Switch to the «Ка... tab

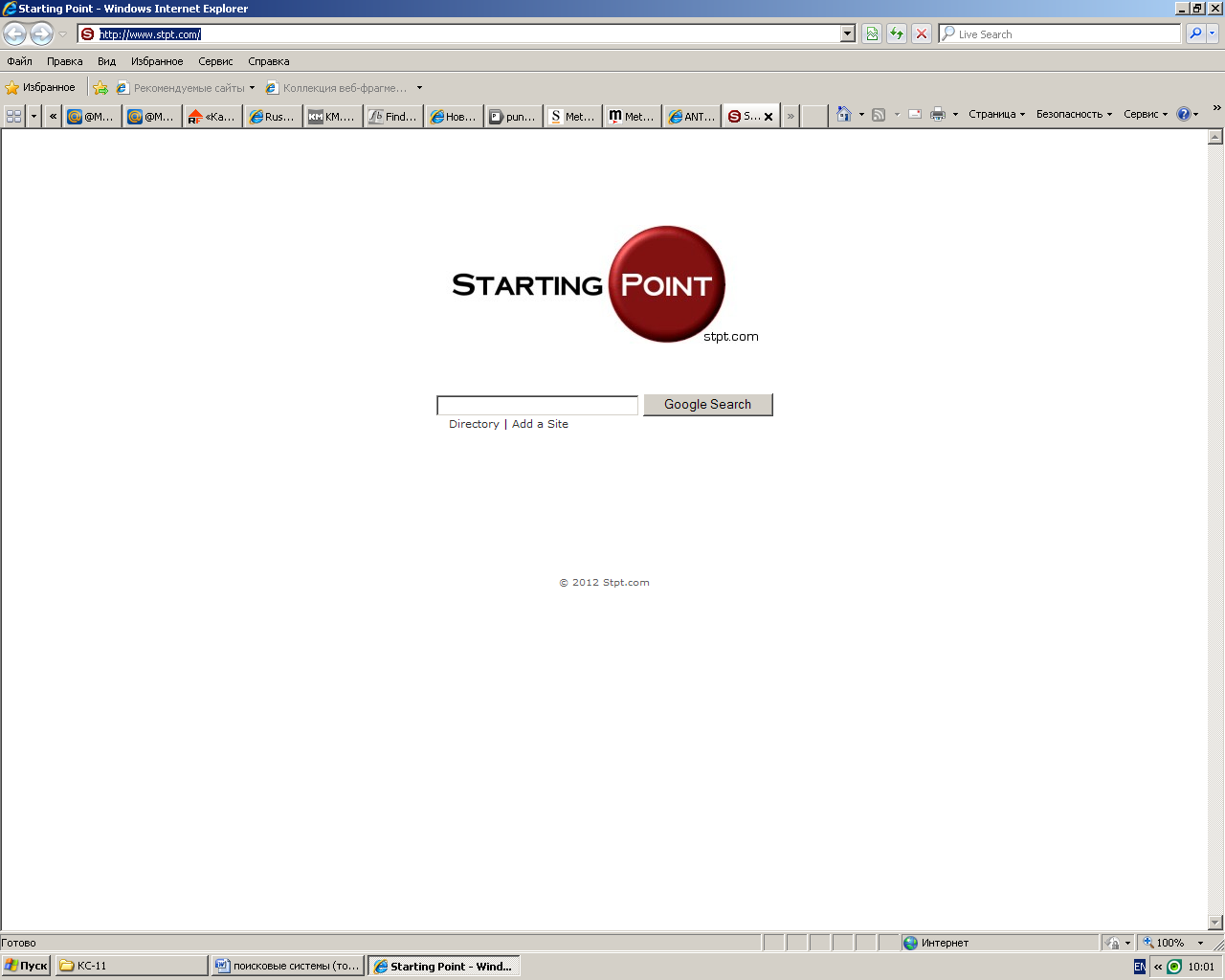pyautogui.click(x=212, y=116)
